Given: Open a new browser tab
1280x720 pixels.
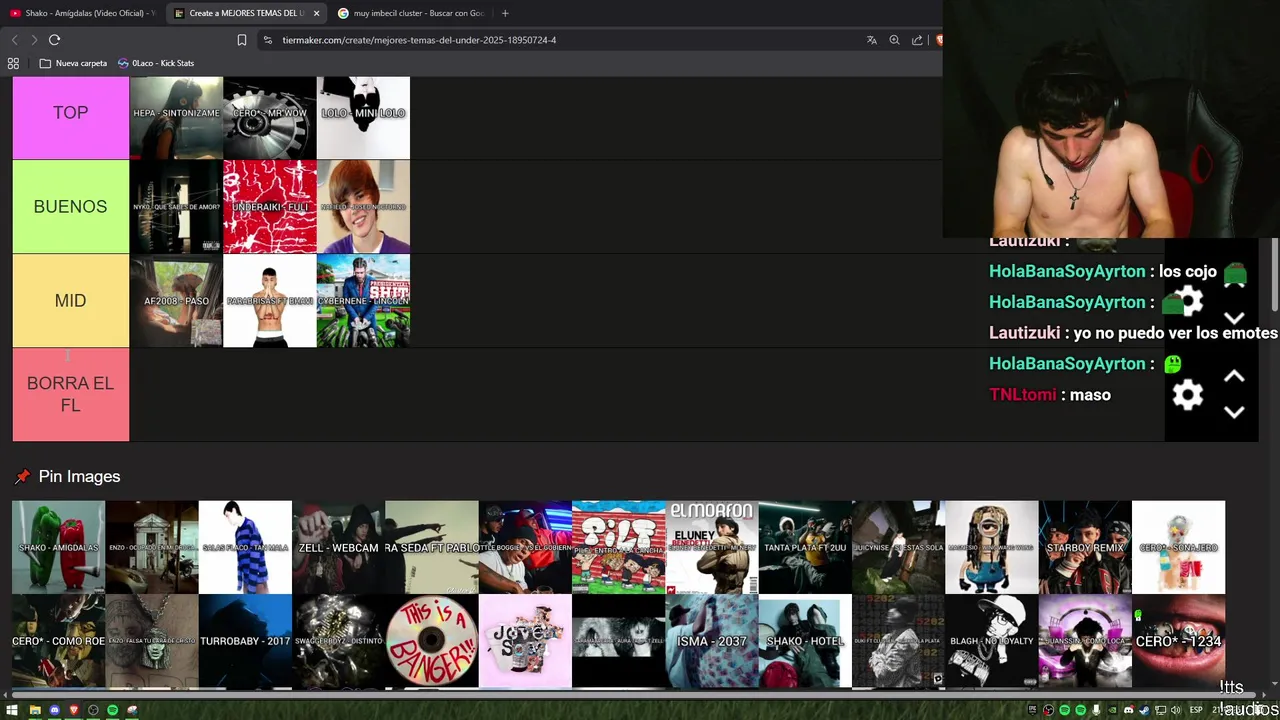Looking at the screenshot, I should 505,13.
